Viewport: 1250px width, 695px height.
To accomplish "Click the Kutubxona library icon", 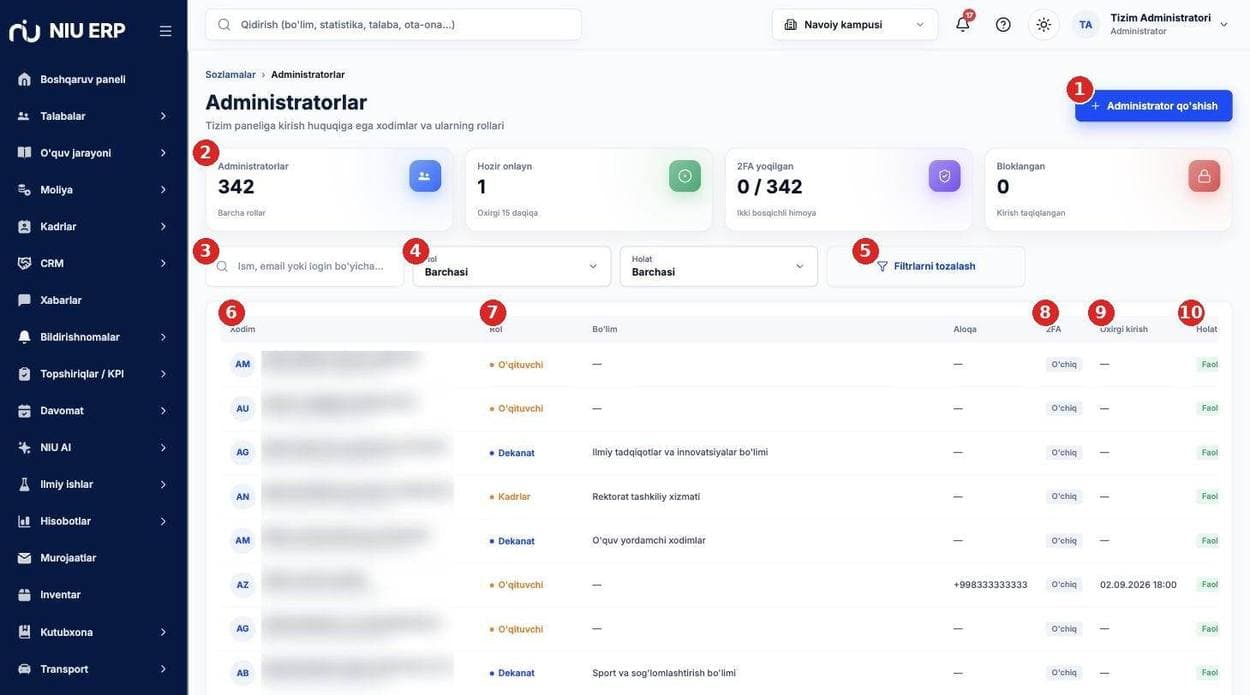I will pyautogui.click(x=24, y=631).
